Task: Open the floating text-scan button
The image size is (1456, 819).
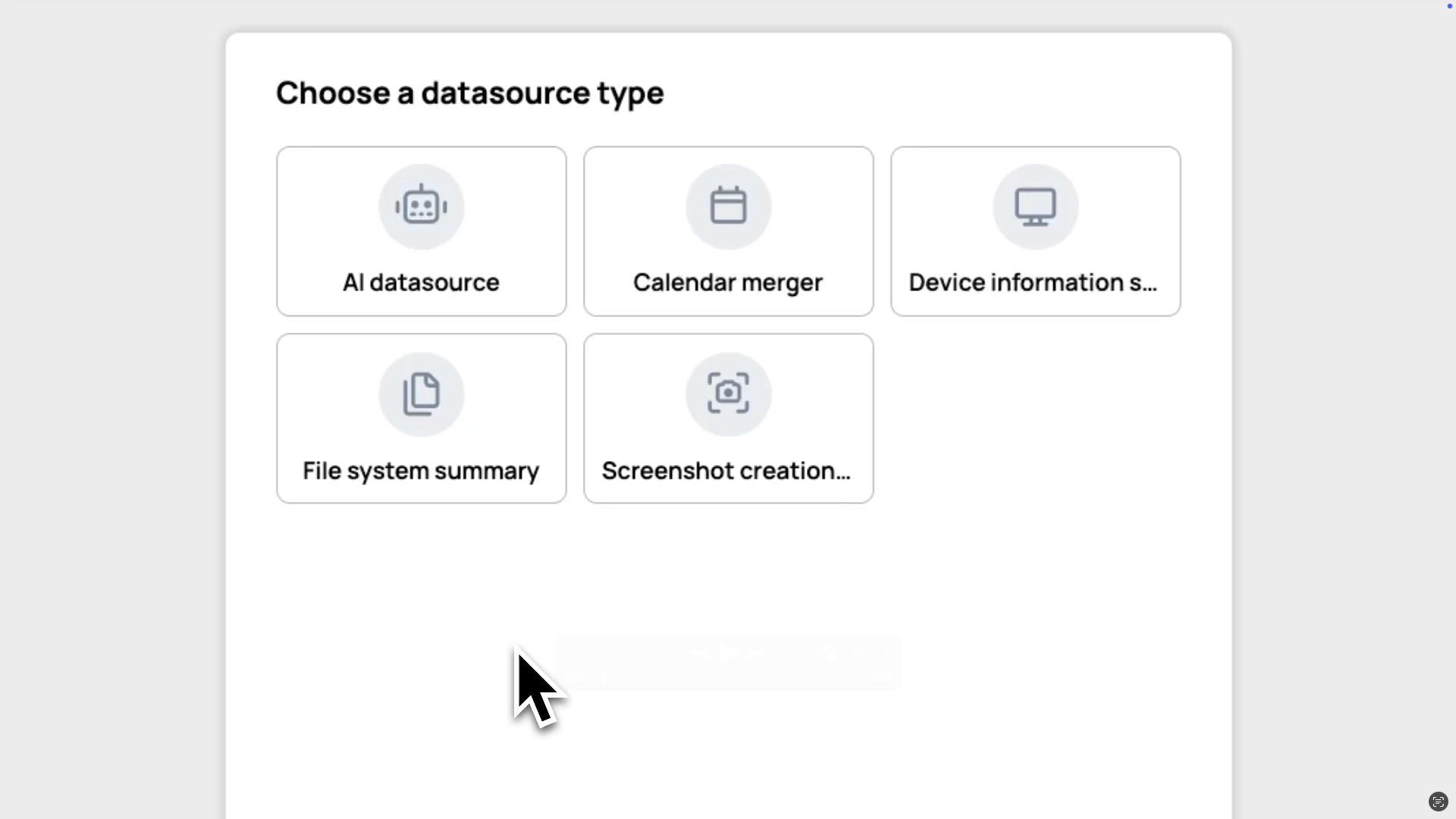Action: (x=1438, y=801)
